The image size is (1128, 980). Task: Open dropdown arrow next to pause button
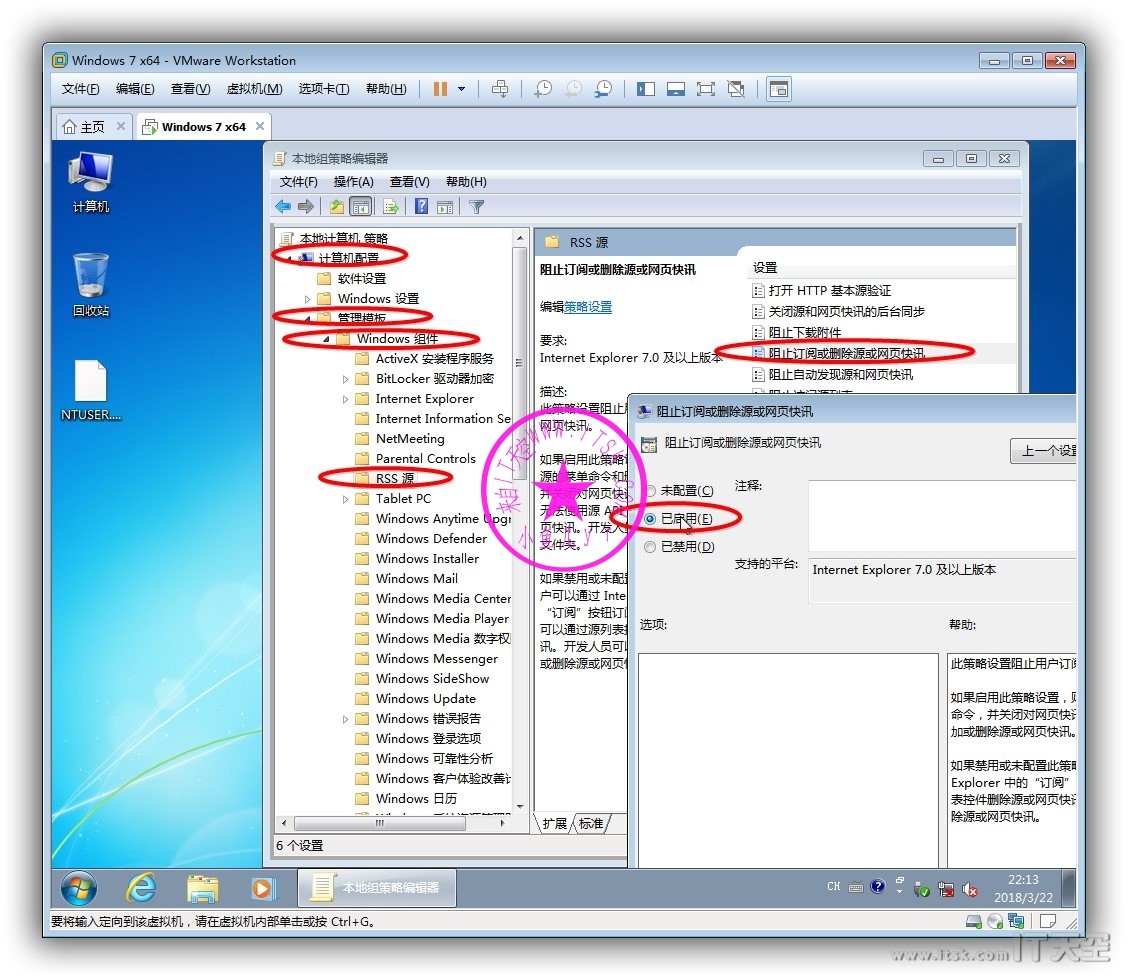[461, 89]
